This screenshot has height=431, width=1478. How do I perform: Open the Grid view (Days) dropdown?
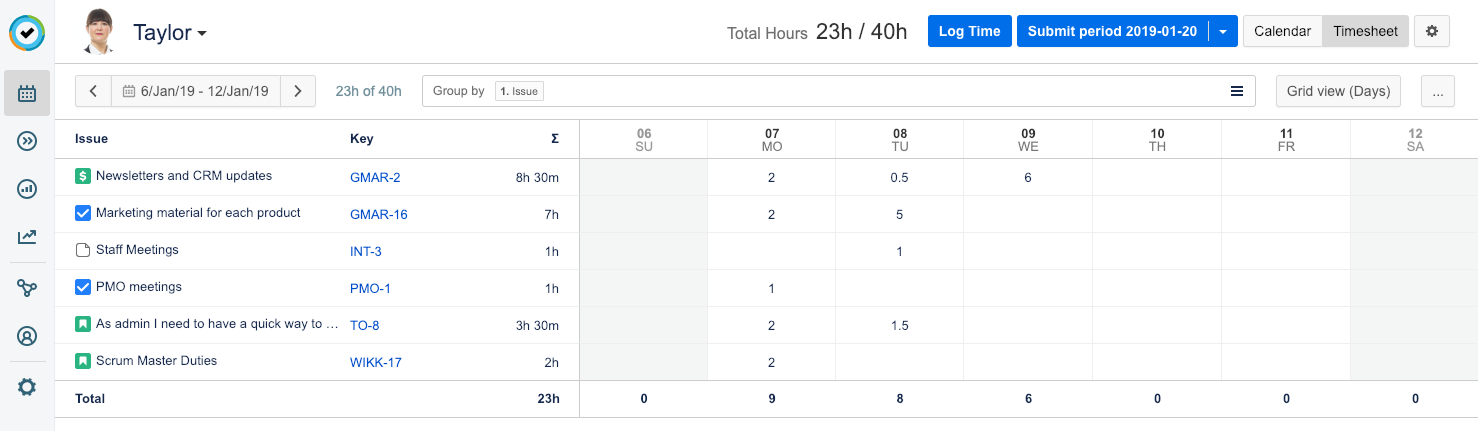click(1338, 91)
